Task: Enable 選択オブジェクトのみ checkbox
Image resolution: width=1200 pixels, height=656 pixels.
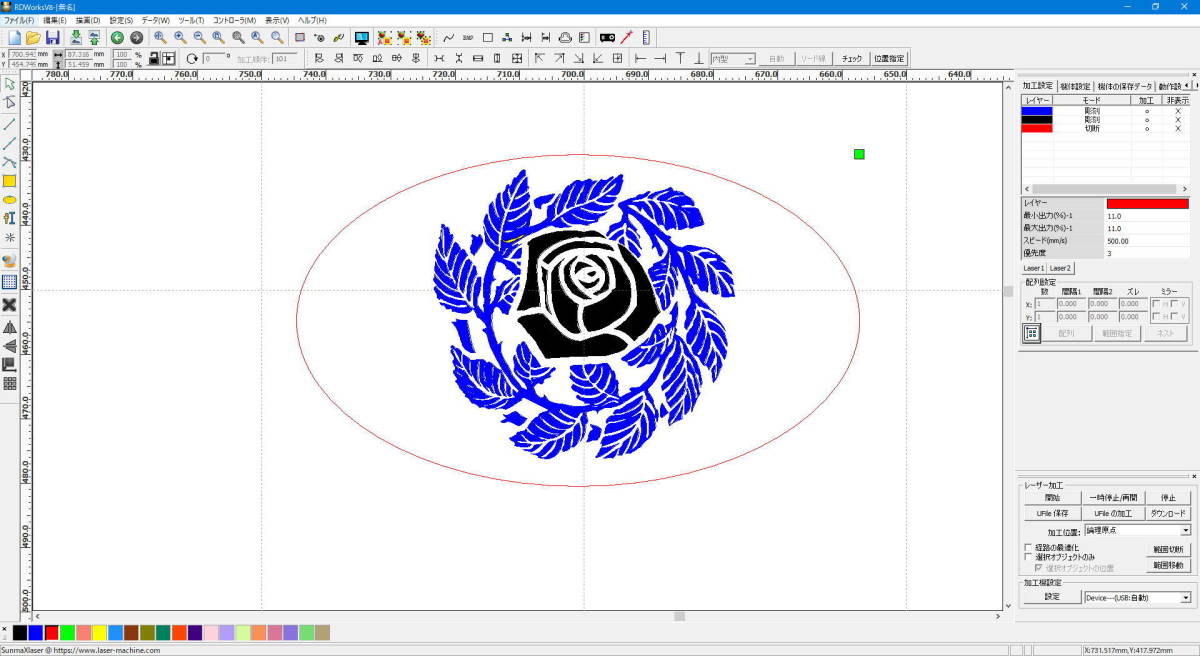Action: click(x=1028, y=557)
